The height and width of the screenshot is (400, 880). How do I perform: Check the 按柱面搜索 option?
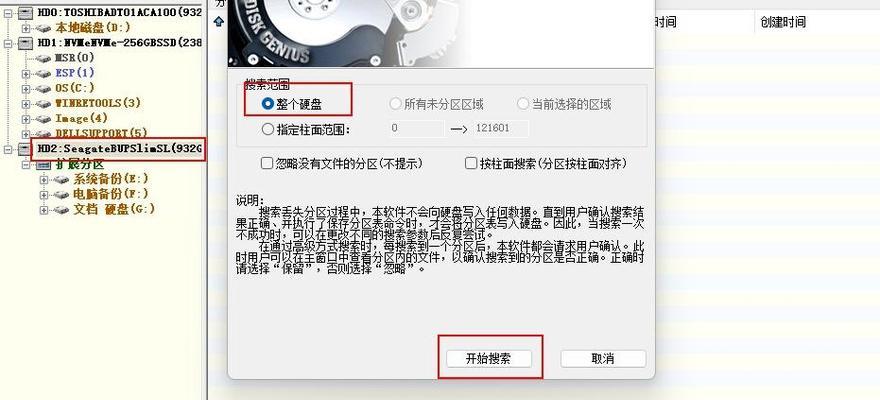tap(471, 163)
